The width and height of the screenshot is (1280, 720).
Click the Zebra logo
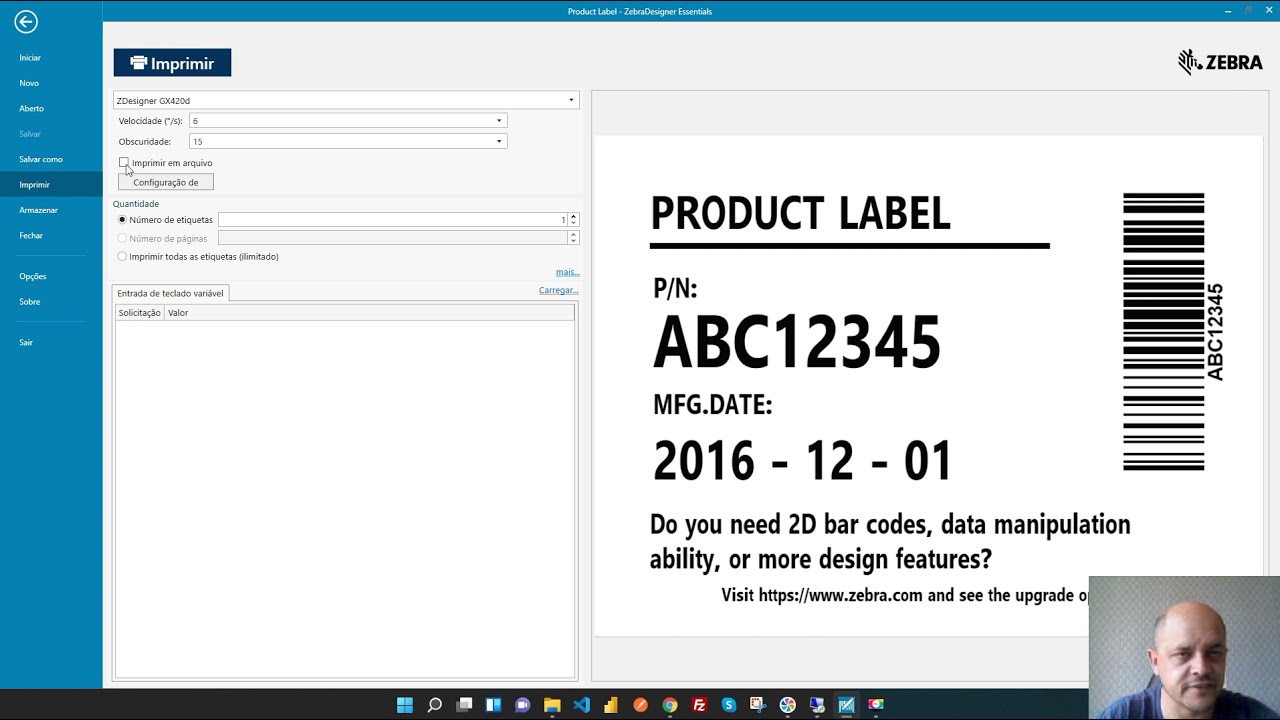pyautogui.click(x=1220, y=62)
